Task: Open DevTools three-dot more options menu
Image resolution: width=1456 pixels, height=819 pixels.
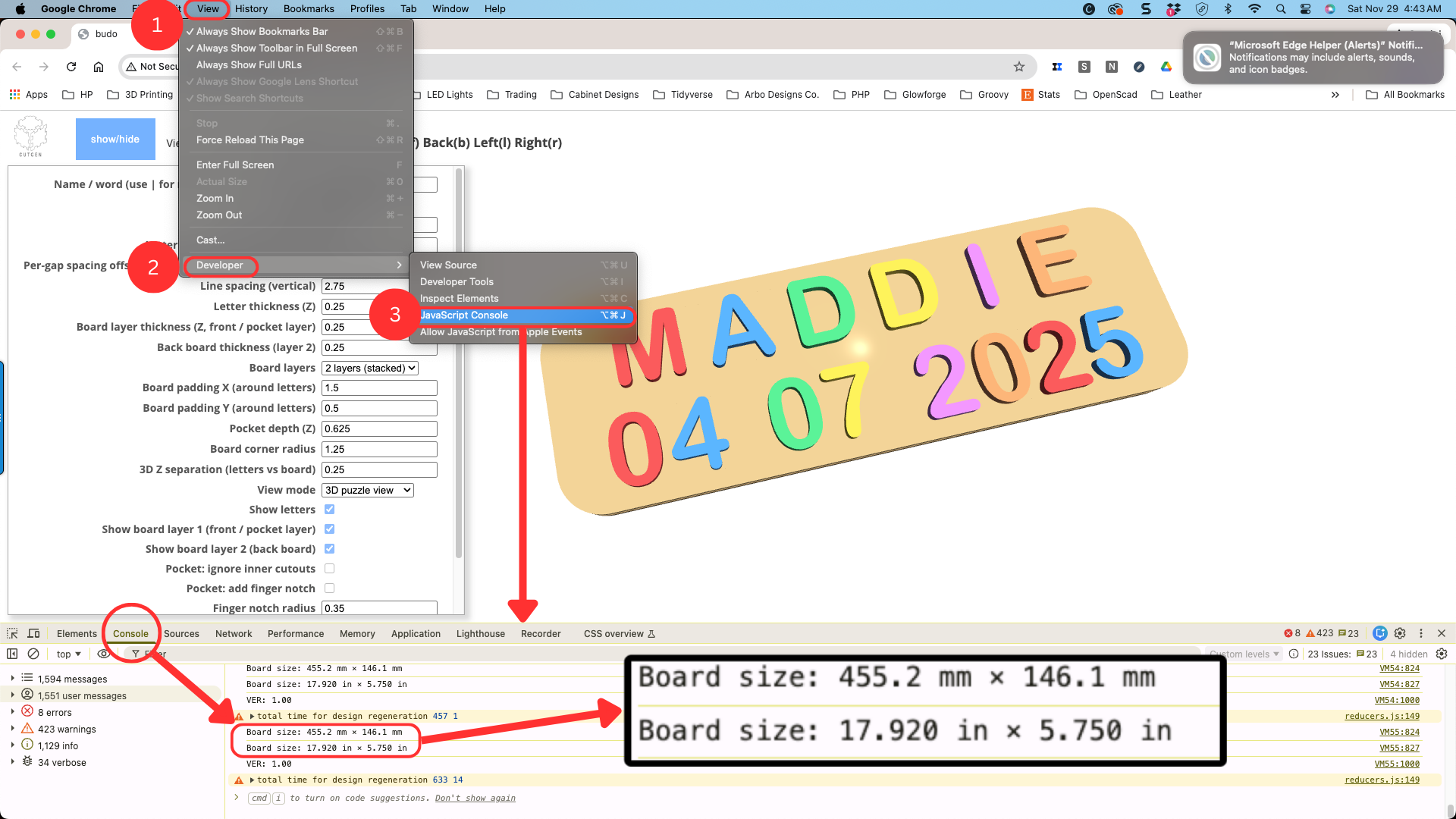Action: tap(1421, 633)
